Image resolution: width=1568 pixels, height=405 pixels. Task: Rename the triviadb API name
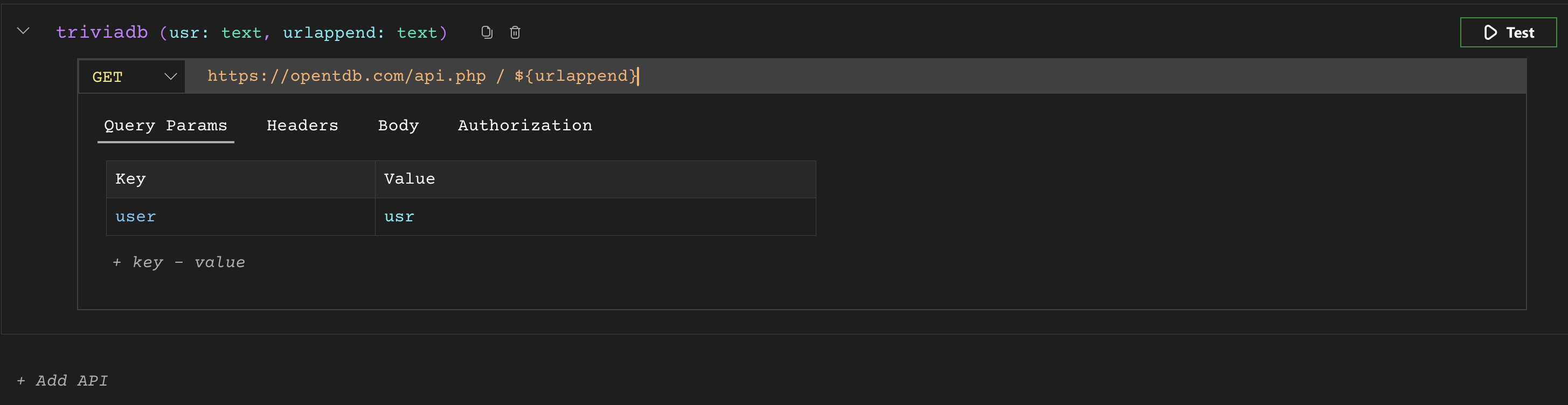102,33
